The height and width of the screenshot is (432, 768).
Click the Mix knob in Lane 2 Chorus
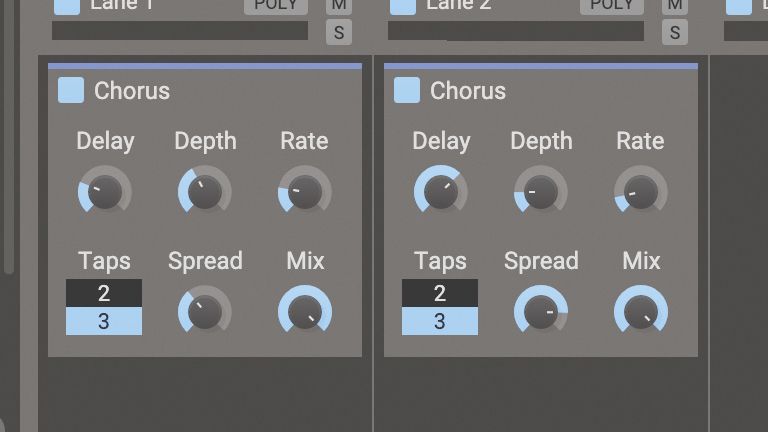pyautogui.click(x=640, y=312)
